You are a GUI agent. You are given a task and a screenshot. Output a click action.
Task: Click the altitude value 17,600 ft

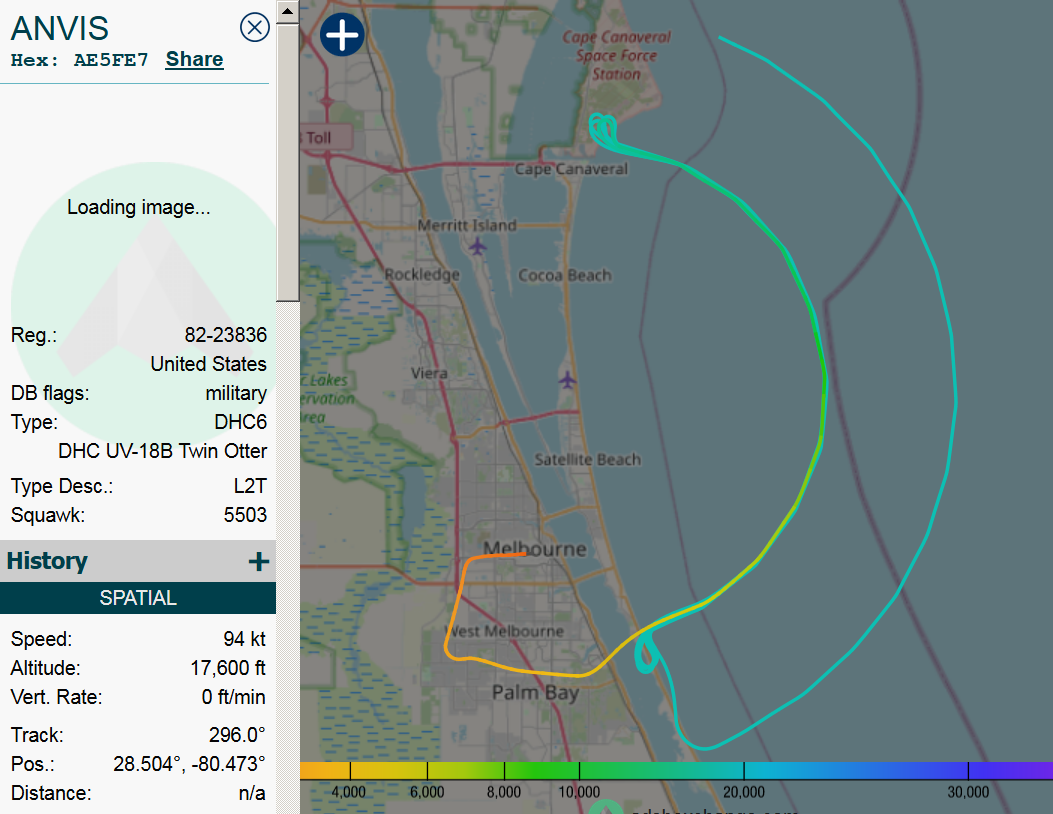228,668
